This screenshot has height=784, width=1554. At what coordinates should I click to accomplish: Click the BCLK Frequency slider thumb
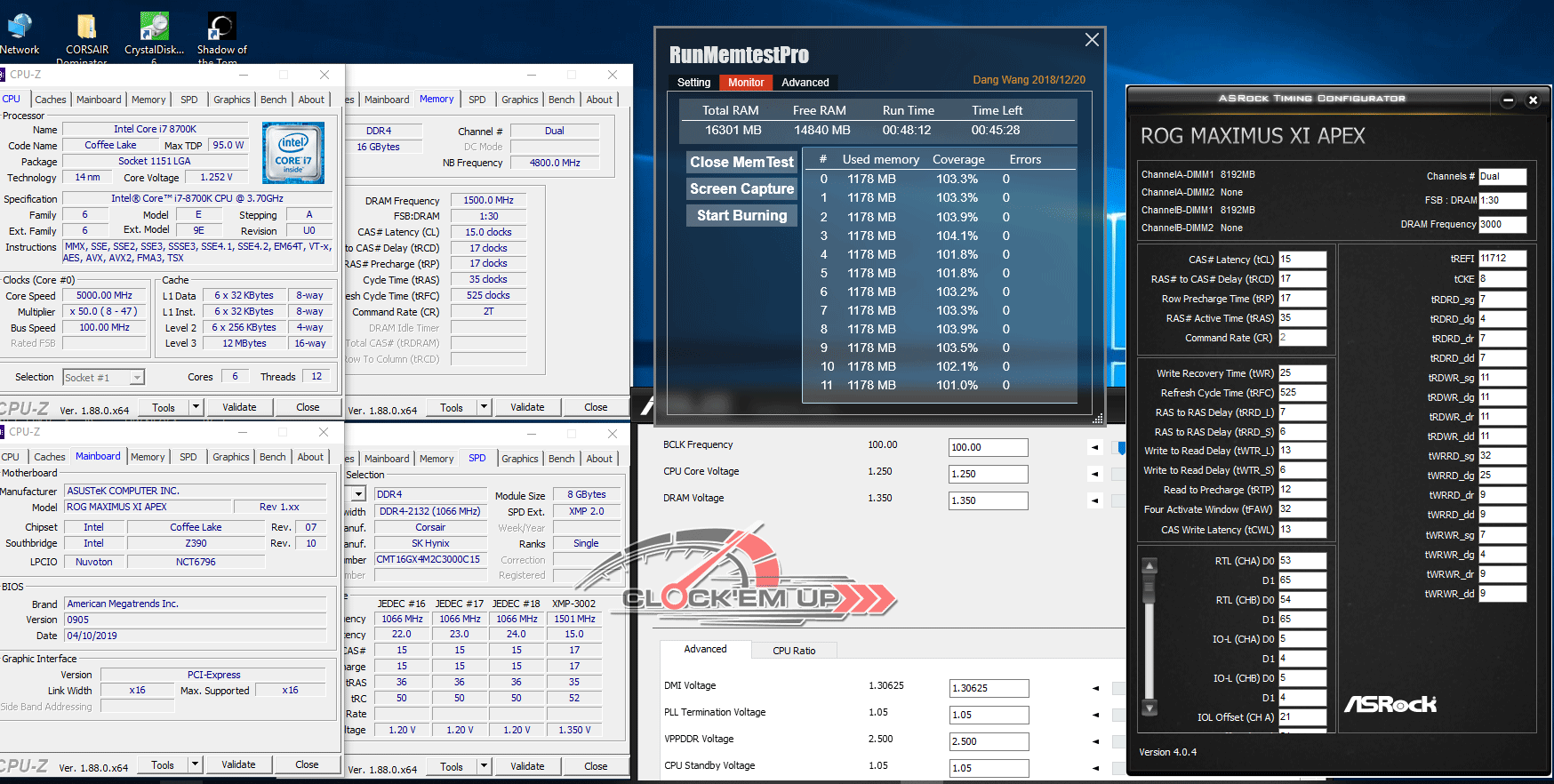[1122, 448]
